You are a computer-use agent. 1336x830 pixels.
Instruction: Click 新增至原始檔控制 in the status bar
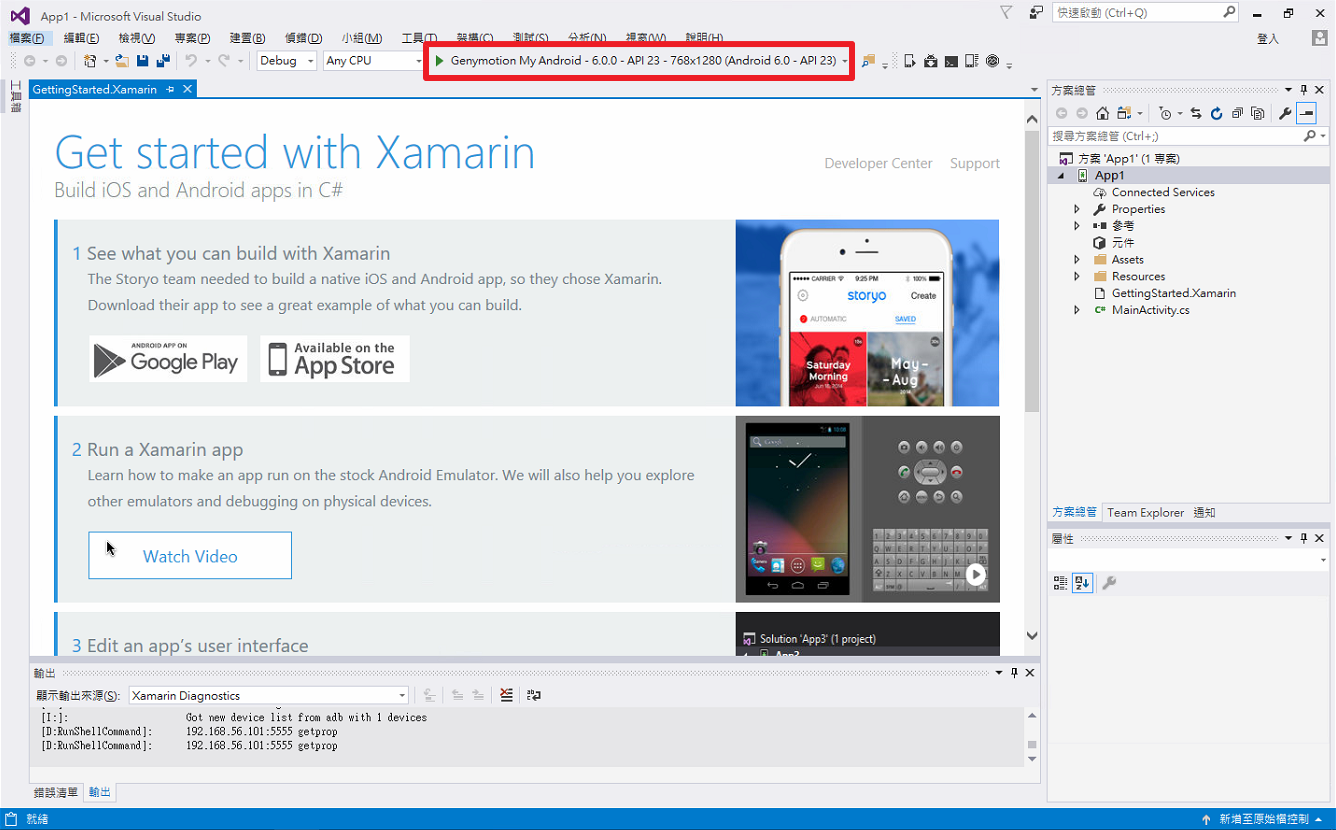coord(1263,819)
